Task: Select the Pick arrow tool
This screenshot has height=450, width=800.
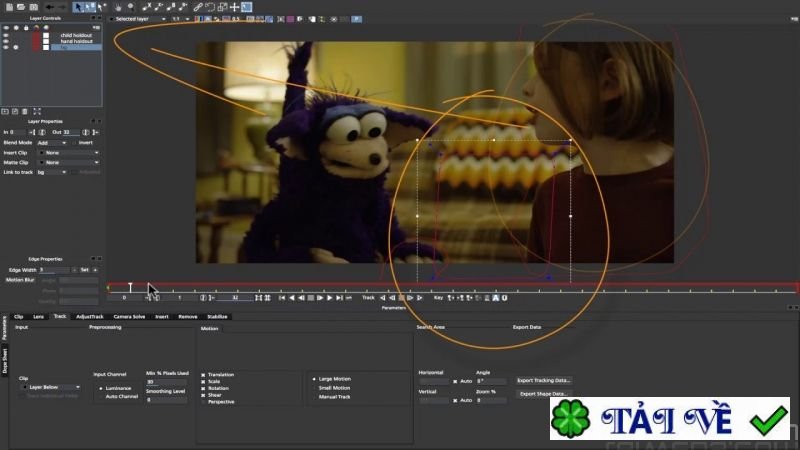Action: coord(78,7)
